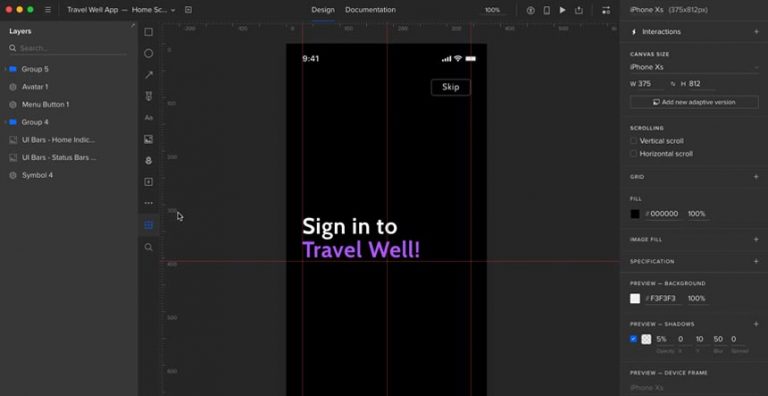Screen dimensions: 768x396
Task: Expand Group 5 in Layers
Action: click(5, 69)
